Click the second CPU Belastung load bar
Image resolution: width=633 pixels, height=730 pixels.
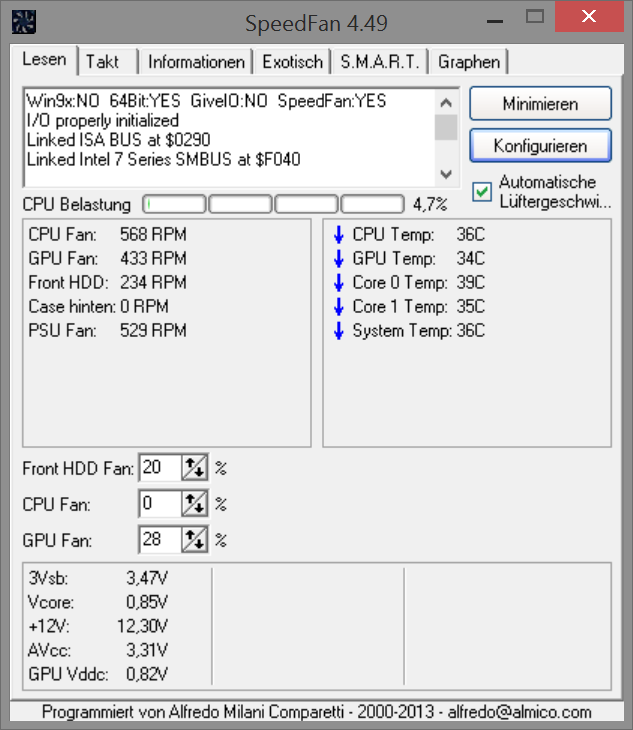pyautogui.click(x=240, y=204)
